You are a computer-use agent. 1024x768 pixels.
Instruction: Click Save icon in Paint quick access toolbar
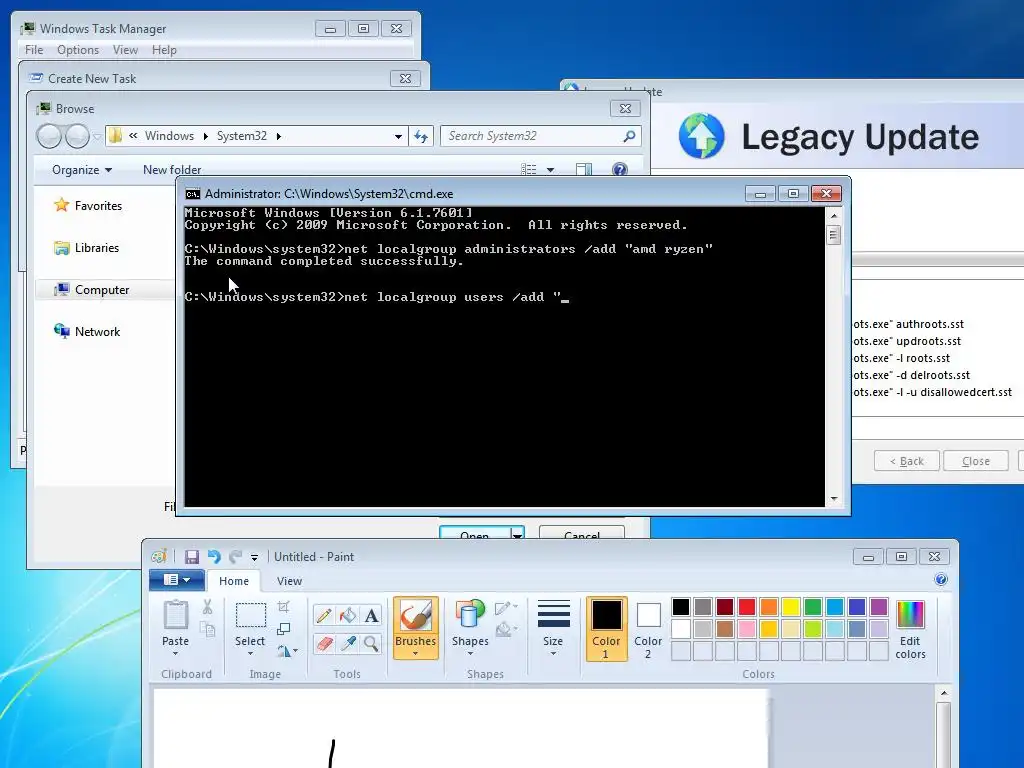(x=191, y=556)
